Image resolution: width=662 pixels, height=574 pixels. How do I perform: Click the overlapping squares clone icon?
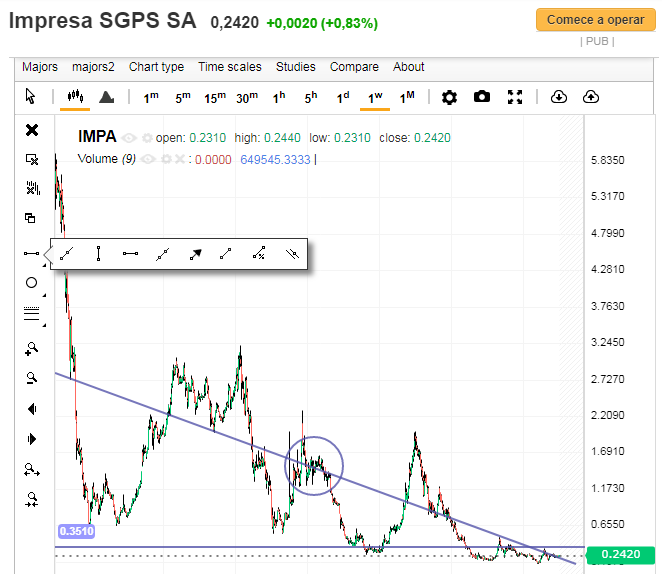click(30, 218)
